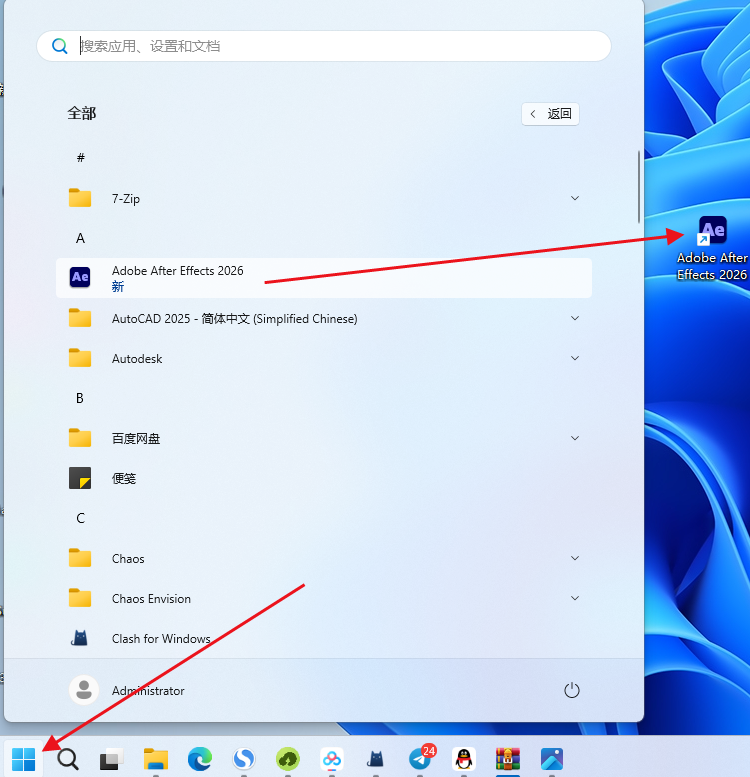Image resolution: width=750 pixels, height=777 pixels.
Task: Click the 便笺 label
Action: pos(124,478)
